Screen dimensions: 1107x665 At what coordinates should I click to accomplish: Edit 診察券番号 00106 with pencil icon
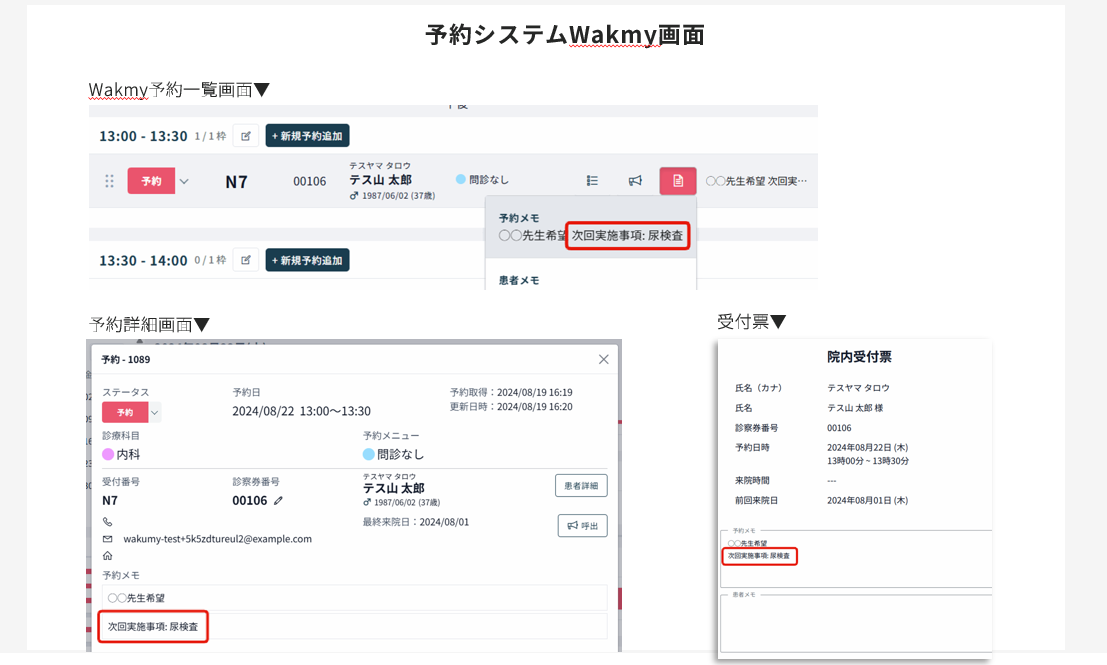(278, 501)
